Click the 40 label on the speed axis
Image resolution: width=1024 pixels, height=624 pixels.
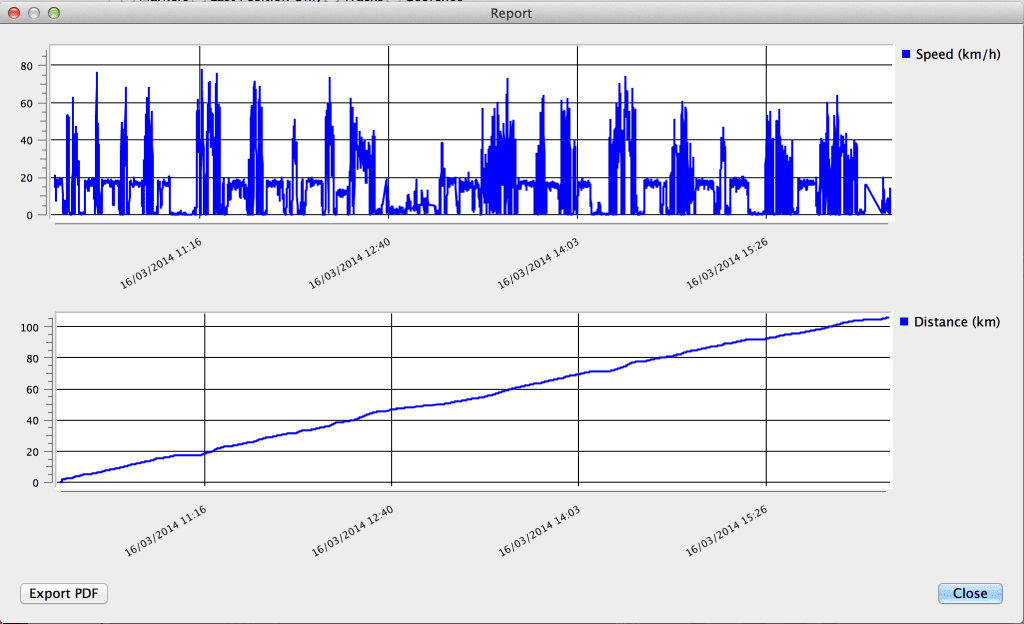click(26, 140)
